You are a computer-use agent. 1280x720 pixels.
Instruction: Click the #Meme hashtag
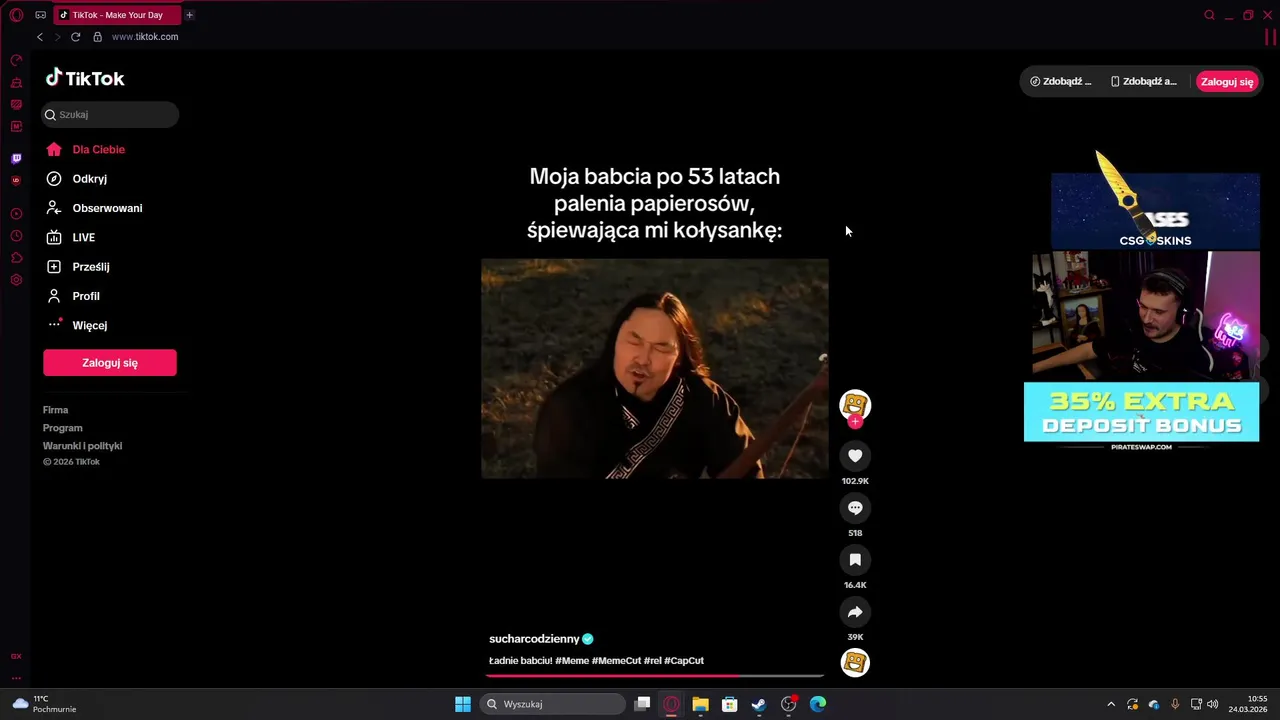pyautogui.click(x=572, y=661)
